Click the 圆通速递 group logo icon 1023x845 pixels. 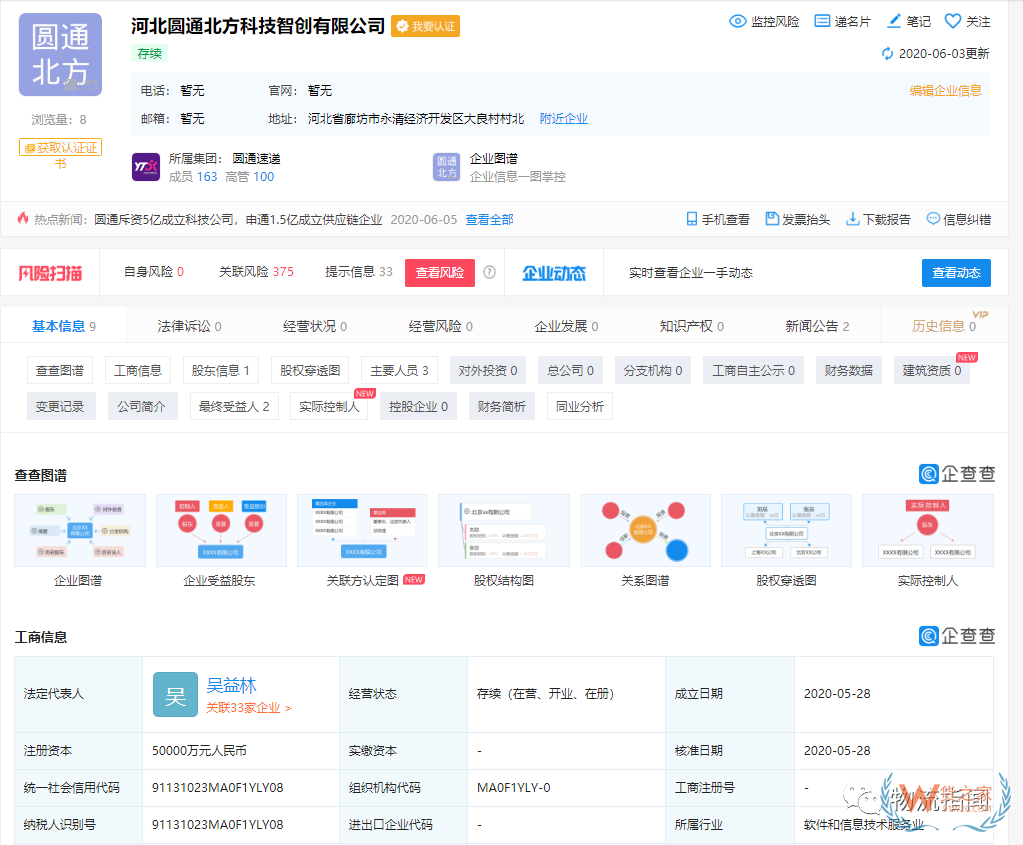tap(145, 167)
